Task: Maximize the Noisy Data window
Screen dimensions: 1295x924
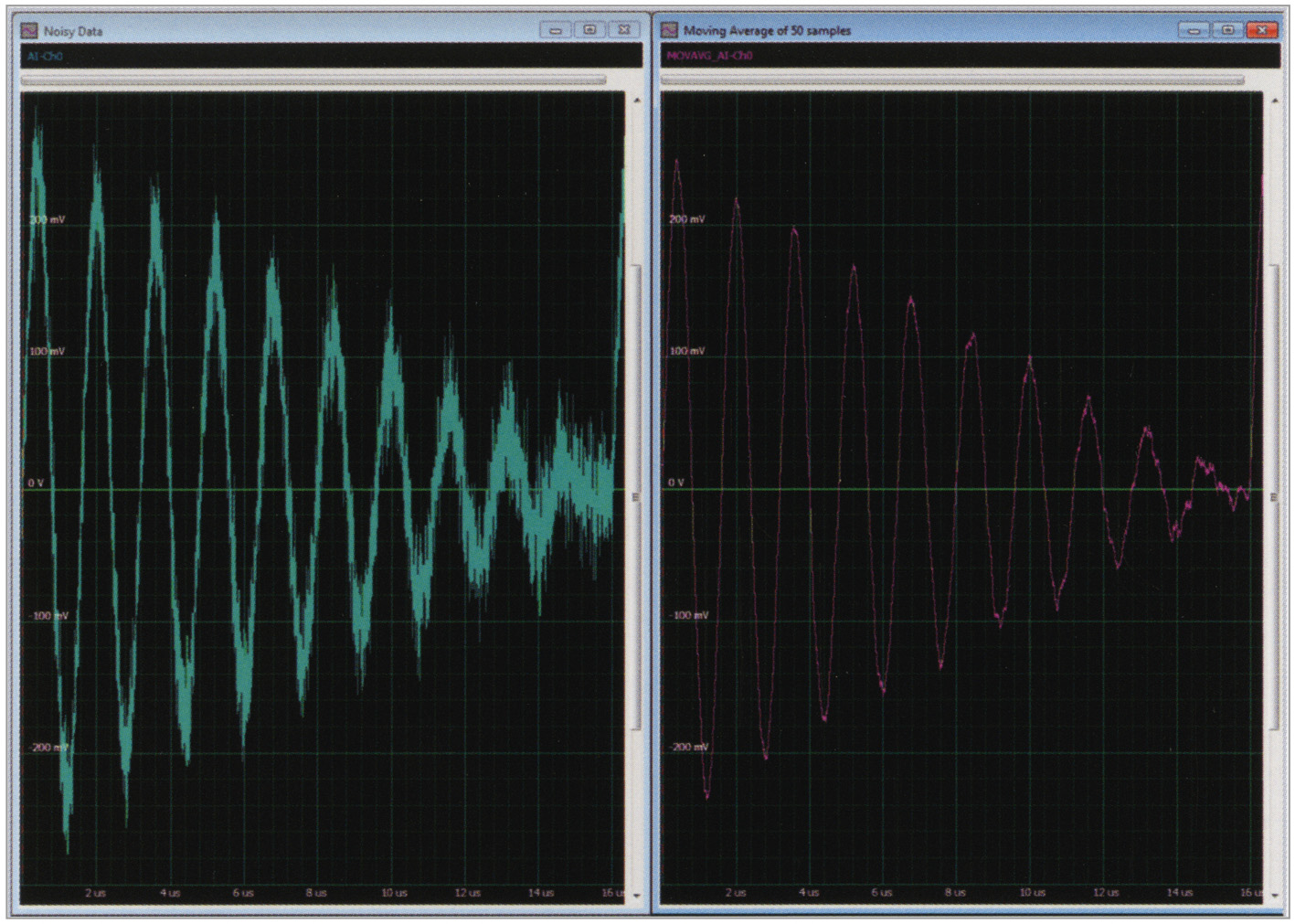Action: coord(589,30)
